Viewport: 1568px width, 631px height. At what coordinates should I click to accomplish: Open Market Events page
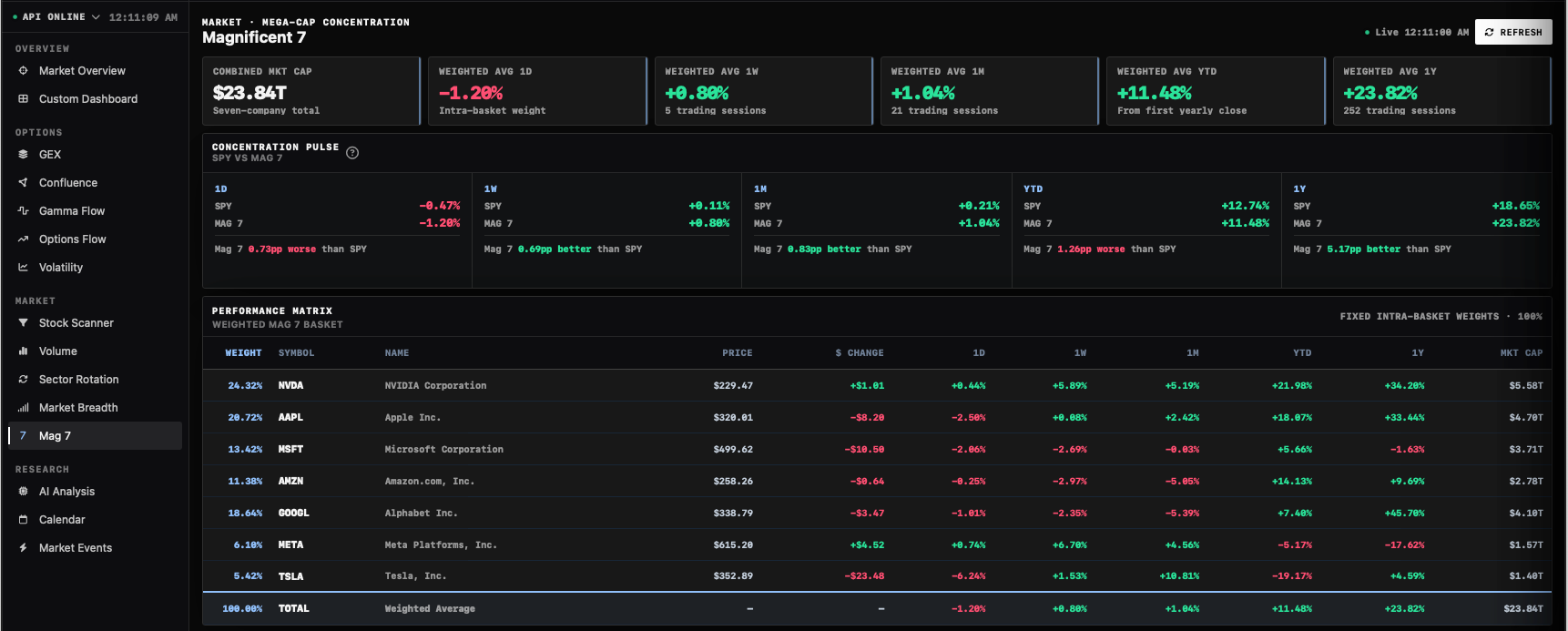pos(95,548)
